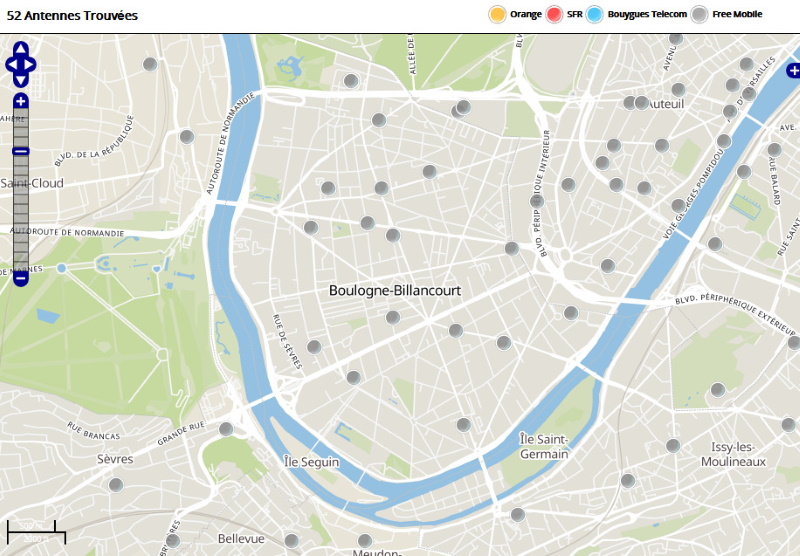The image size is (800, 556).
Task: Zoom in using the plus button
Action: [21, 101]
